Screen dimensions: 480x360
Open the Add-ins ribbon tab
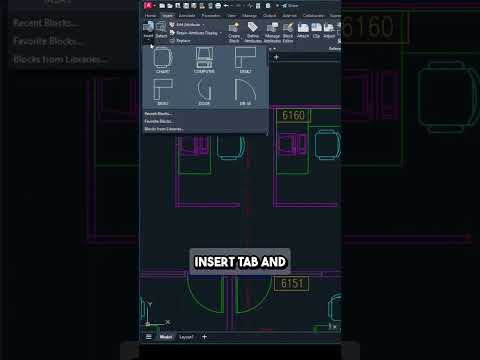tap(289, 16)
